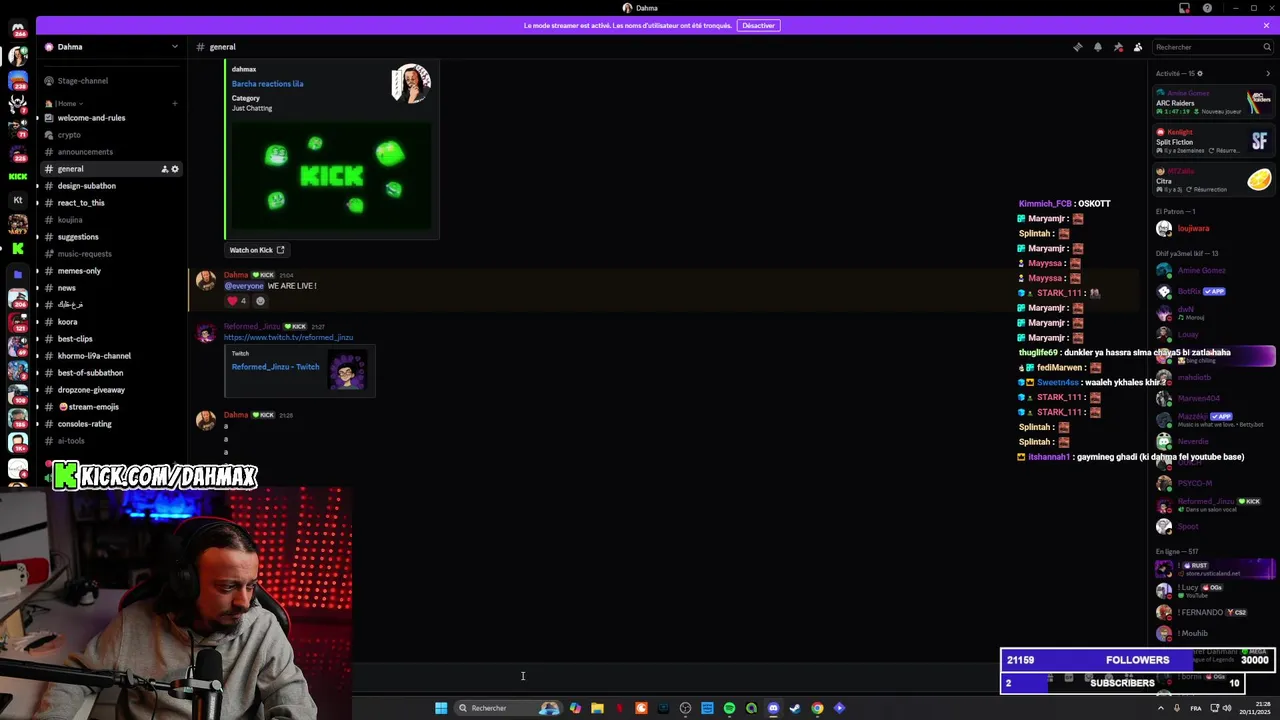The image size is (1280, 720).
Task: Add a channel with the plus icon beside Home
Action: click(175, 103)
